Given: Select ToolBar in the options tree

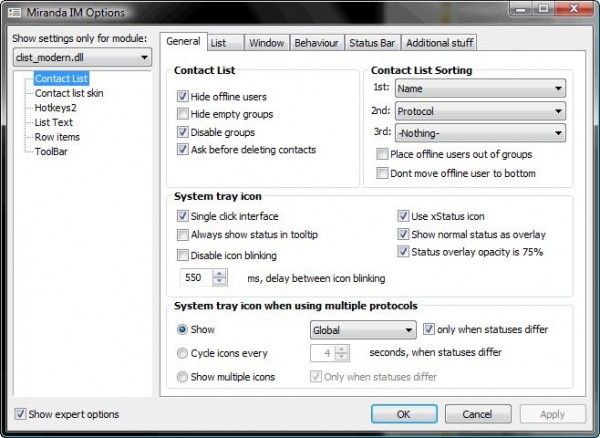Looking at the screenshot, I should [x=51, y=151].
